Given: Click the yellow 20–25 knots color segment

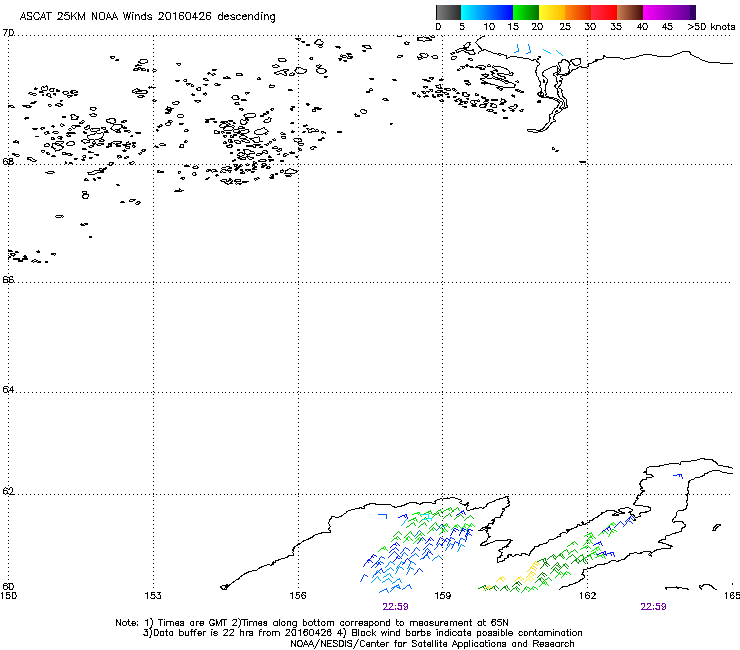Looking at the screenshot, I should click(552, 12).
